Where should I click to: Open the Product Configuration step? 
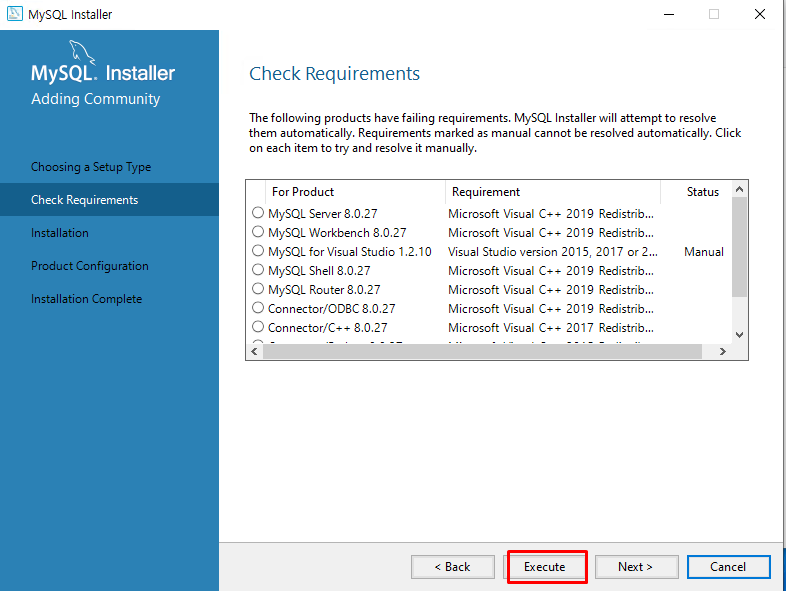point(90,266)
